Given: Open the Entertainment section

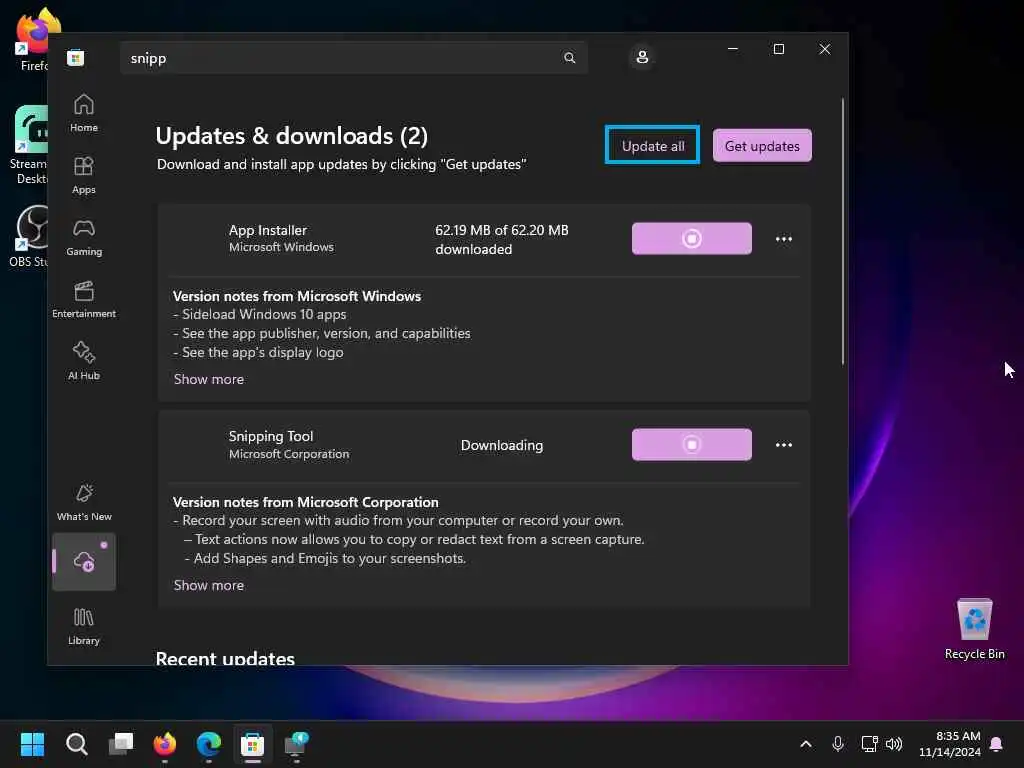Looking at the screenshot, I should pyautogui.click(x=84, y=299).
